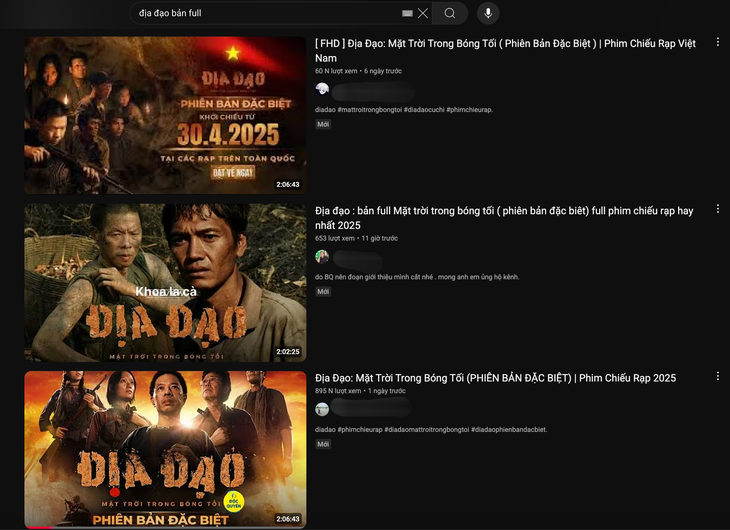
Task: Click hashtag '#diadaophienbandacbiet.' in third description
Action: pos(509,430)
